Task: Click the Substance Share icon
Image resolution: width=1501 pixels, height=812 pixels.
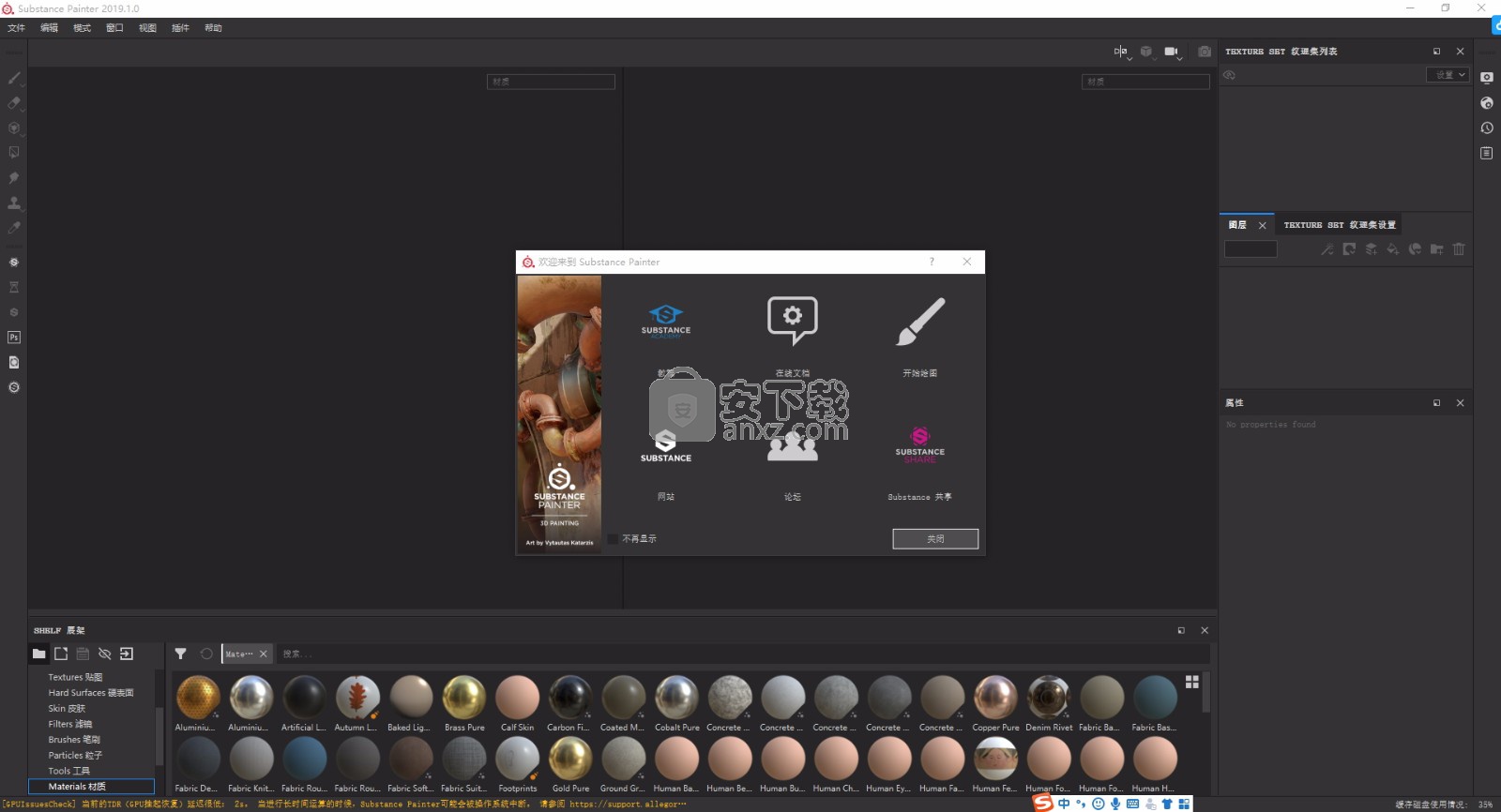Action: pos(919,445)
